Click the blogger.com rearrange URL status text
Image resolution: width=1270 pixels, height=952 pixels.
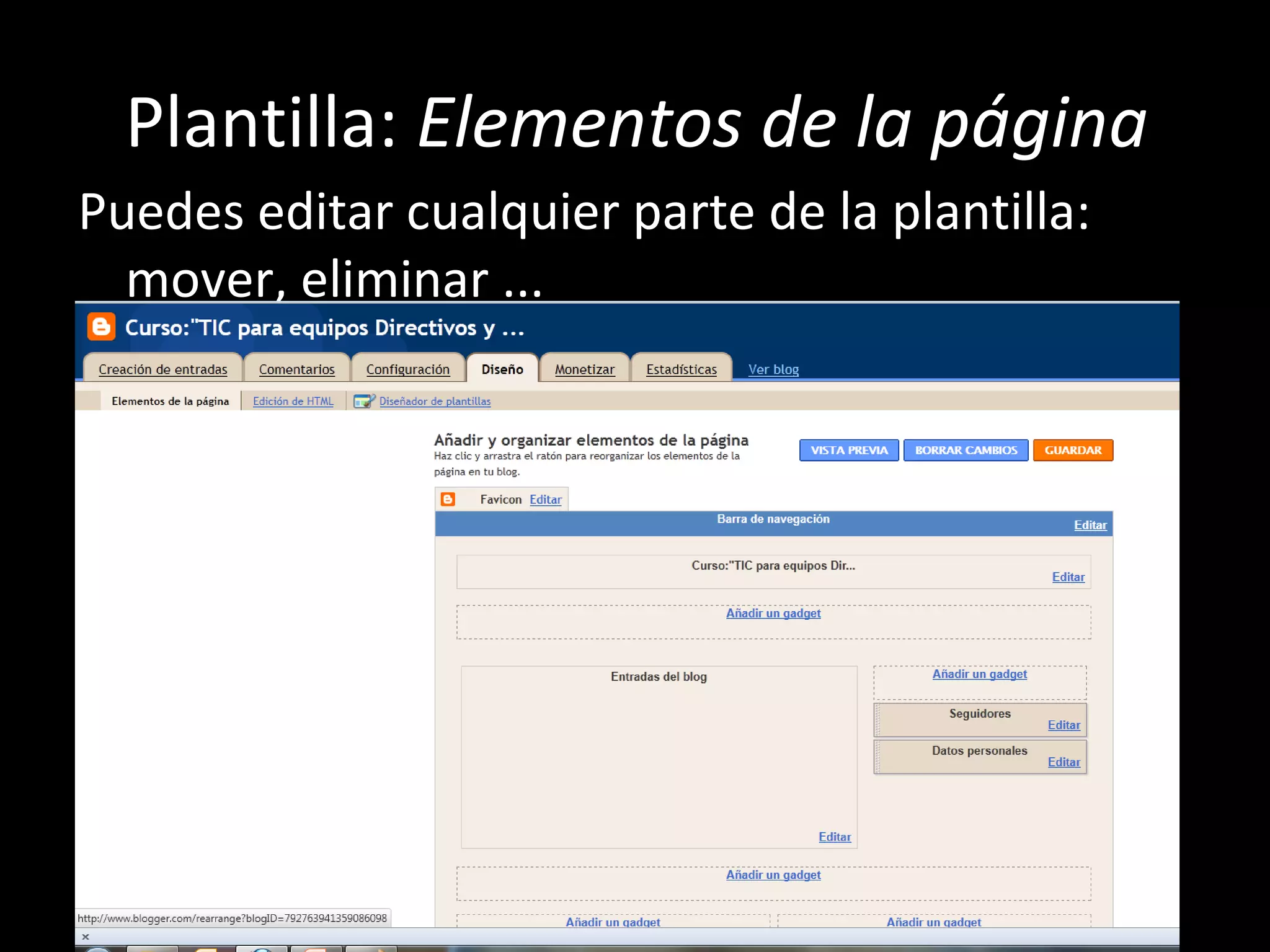232,918
